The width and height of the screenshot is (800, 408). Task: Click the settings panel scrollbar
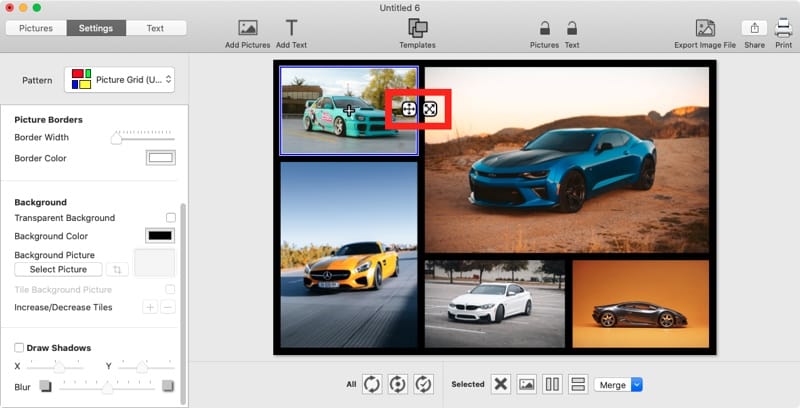(x=183, y=303)
